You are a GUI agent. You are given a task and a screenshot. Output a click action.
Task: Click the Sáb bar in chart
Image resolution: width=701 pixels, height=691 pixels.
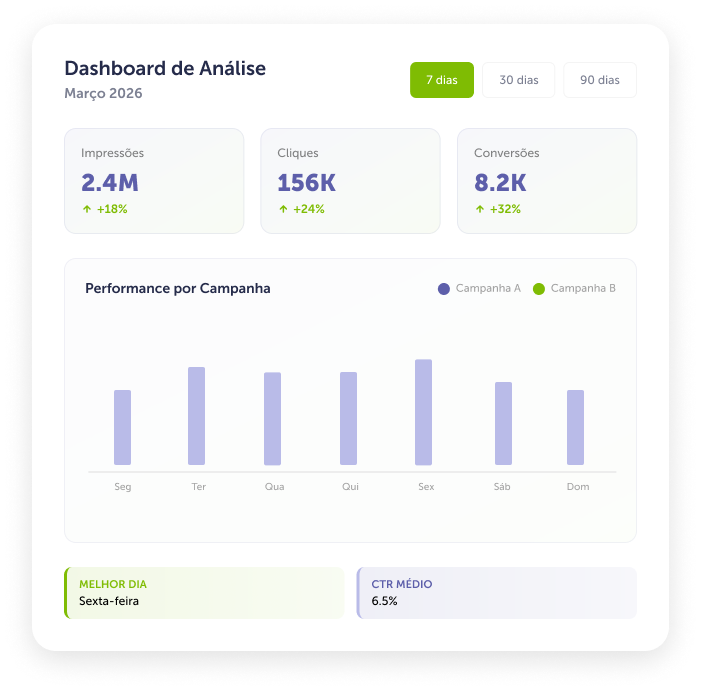(503, 423)
